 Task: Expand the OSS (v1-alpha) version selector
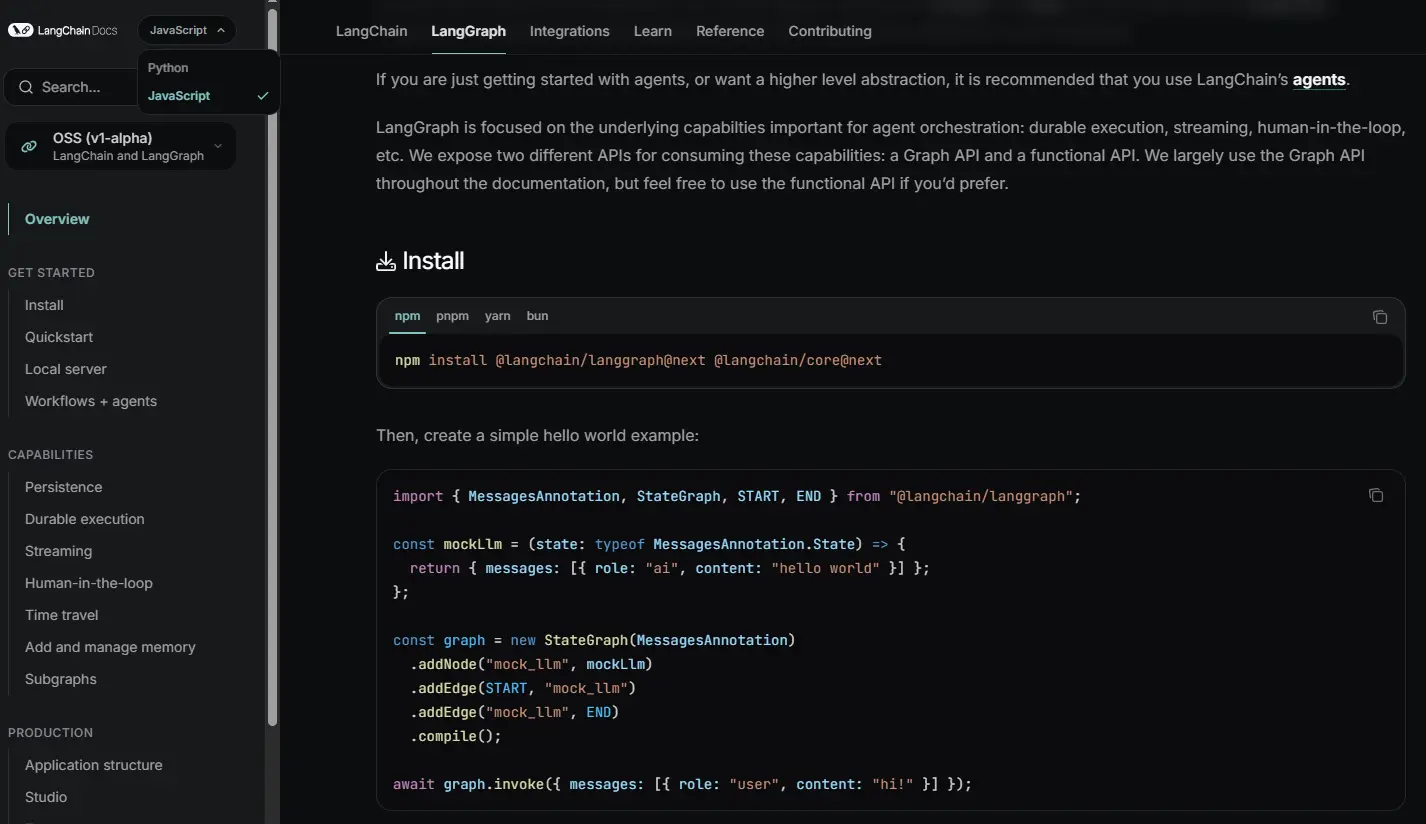click(218, 146)
